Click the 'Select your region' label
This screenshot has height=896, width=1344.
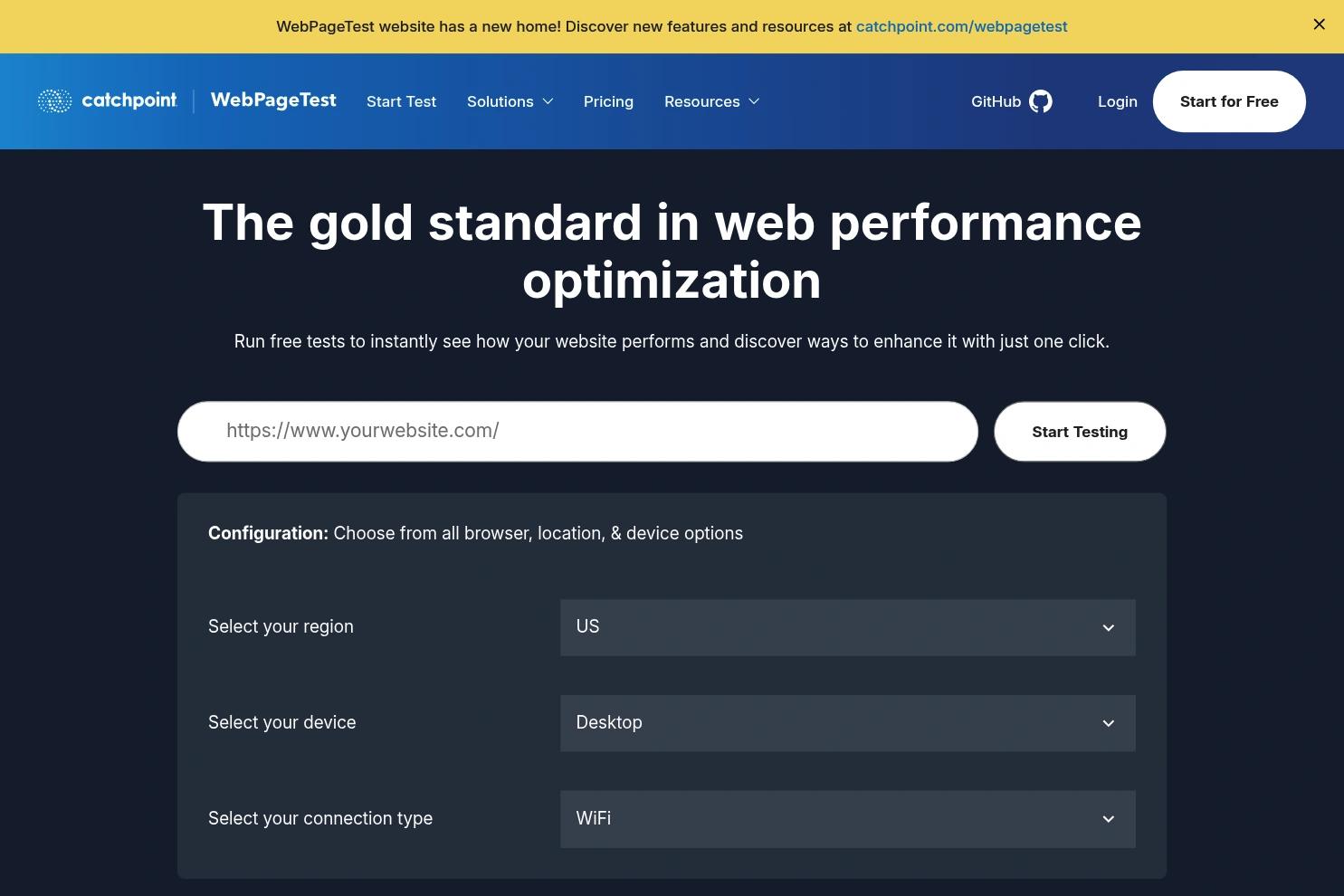pyautogui.click(x=281, y=626)
